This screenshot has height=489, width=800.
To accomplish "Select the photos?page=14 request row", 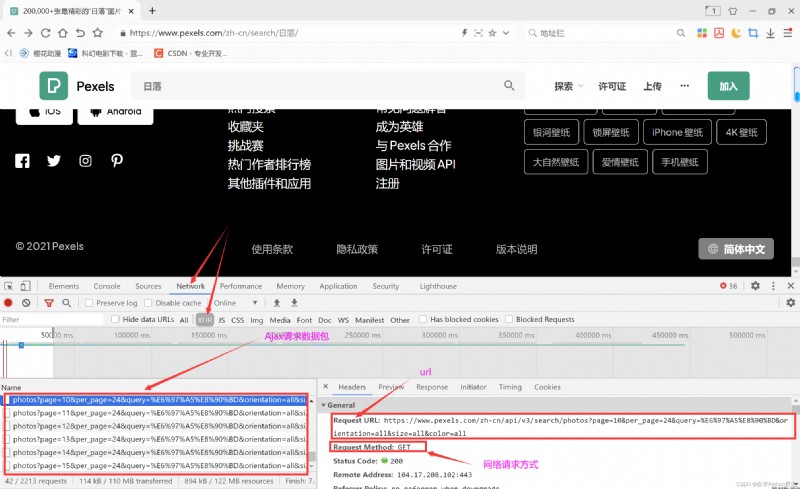I will 156,452.
